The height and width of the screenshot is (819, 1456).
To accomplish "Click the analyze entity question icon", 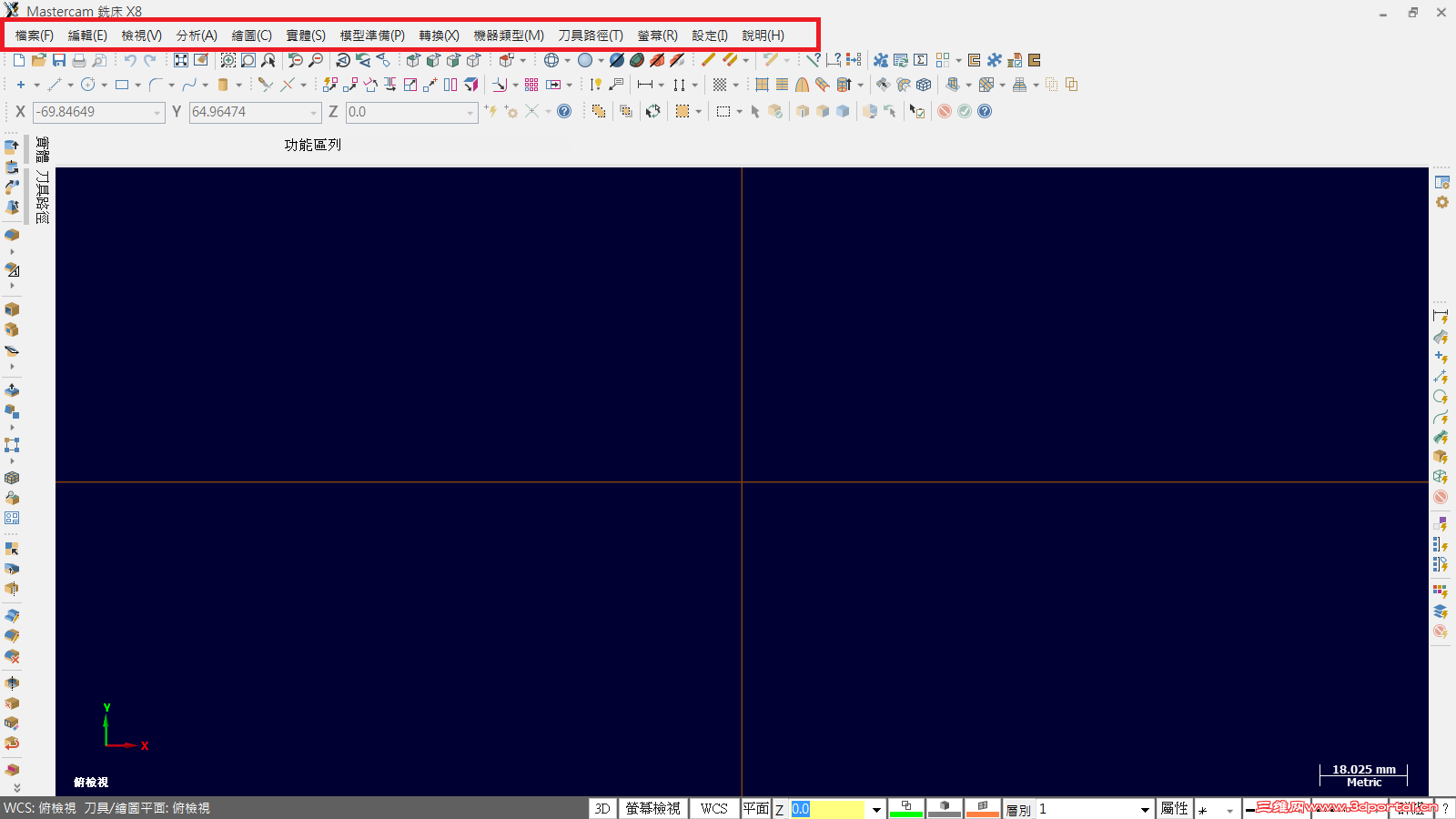I will (814, 60).
